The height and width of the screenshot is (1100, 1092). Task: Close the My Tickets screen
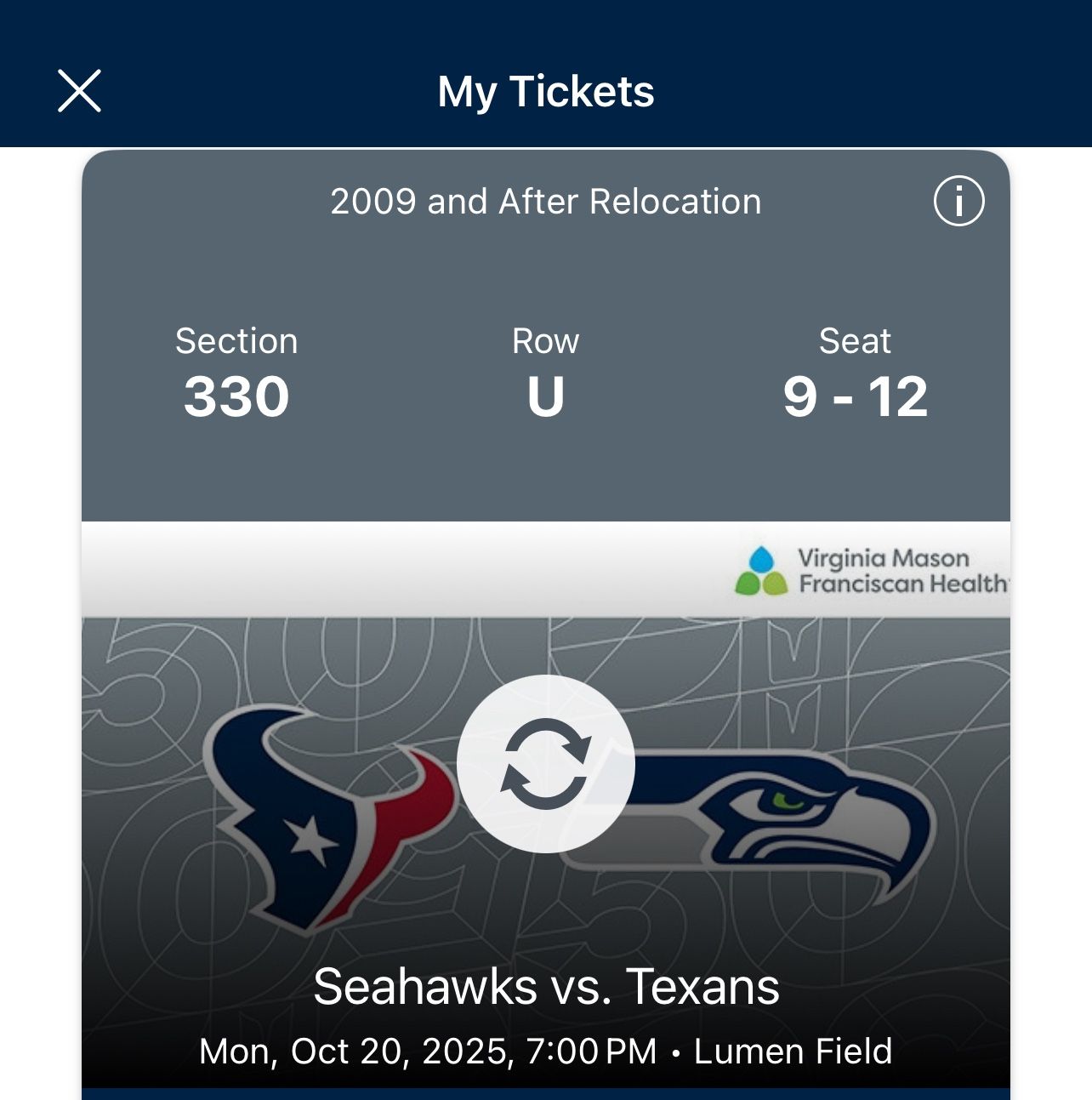[x=79, y=91]
